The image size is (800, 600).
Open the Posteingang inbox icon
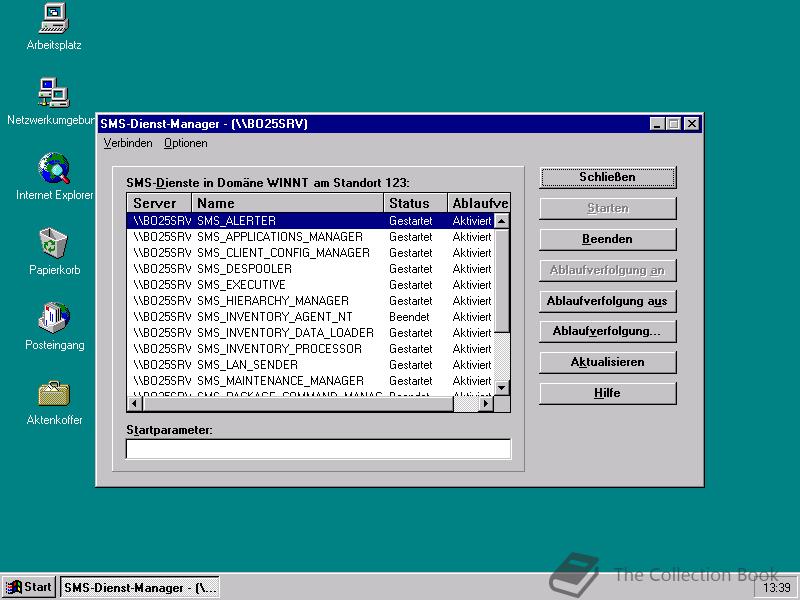[x=54, y=326]
